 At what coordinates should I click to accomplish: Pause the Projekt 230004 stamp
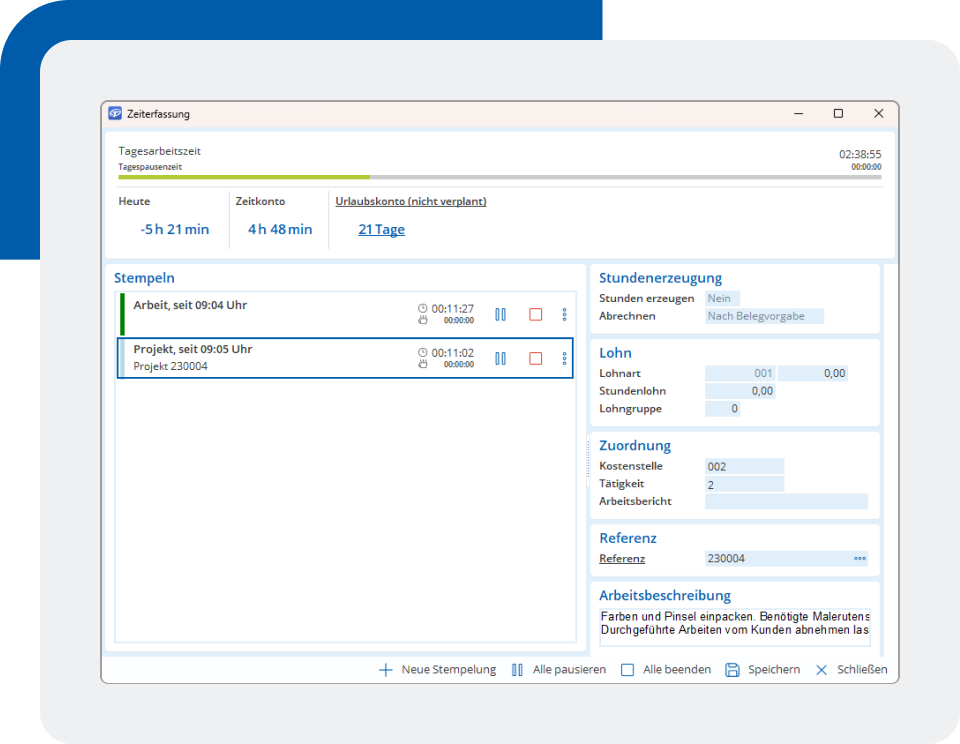tap(500, 358)
